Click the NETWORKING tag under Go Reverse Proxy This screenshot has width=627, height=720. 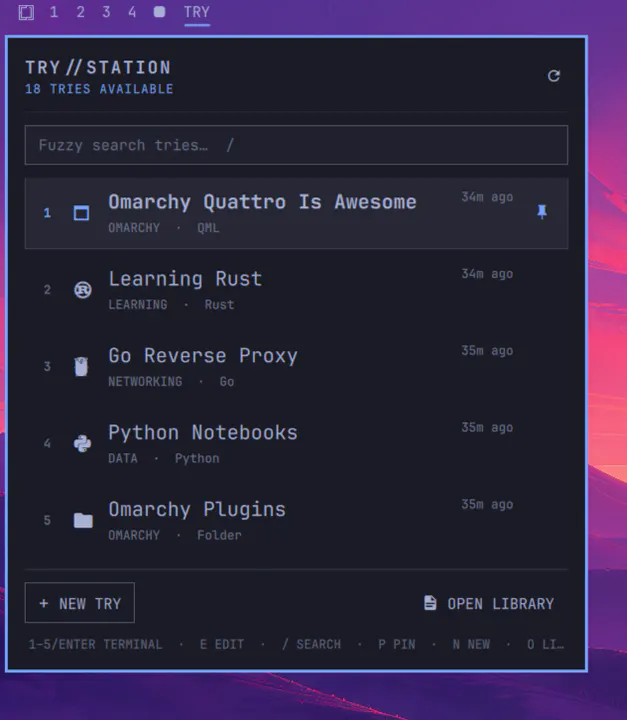(145, 381)
